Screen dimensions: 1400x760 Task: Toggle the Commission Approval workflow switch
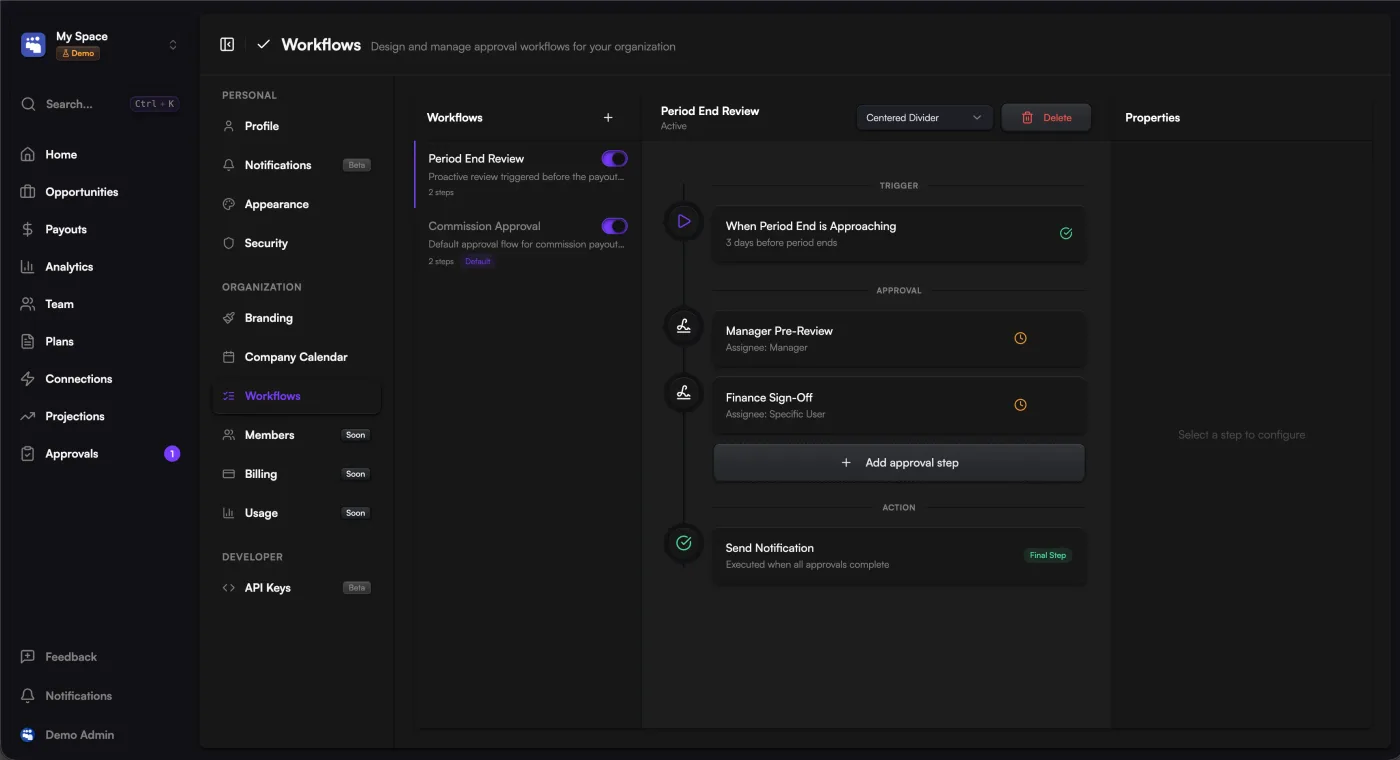tap(614, 227)
